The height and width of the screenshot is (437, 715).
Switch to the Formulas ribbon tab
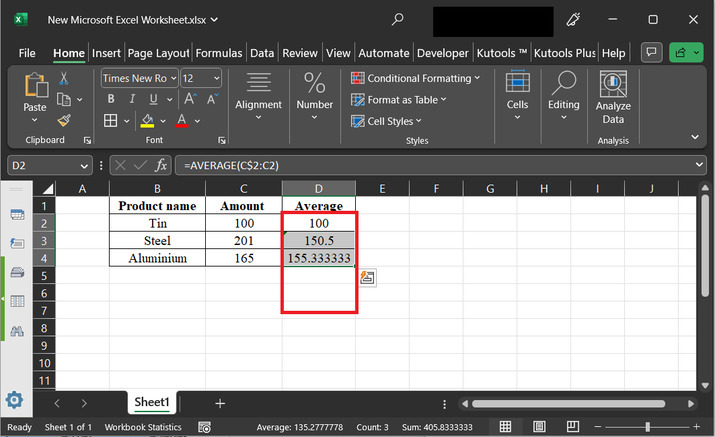pos(219,53)
